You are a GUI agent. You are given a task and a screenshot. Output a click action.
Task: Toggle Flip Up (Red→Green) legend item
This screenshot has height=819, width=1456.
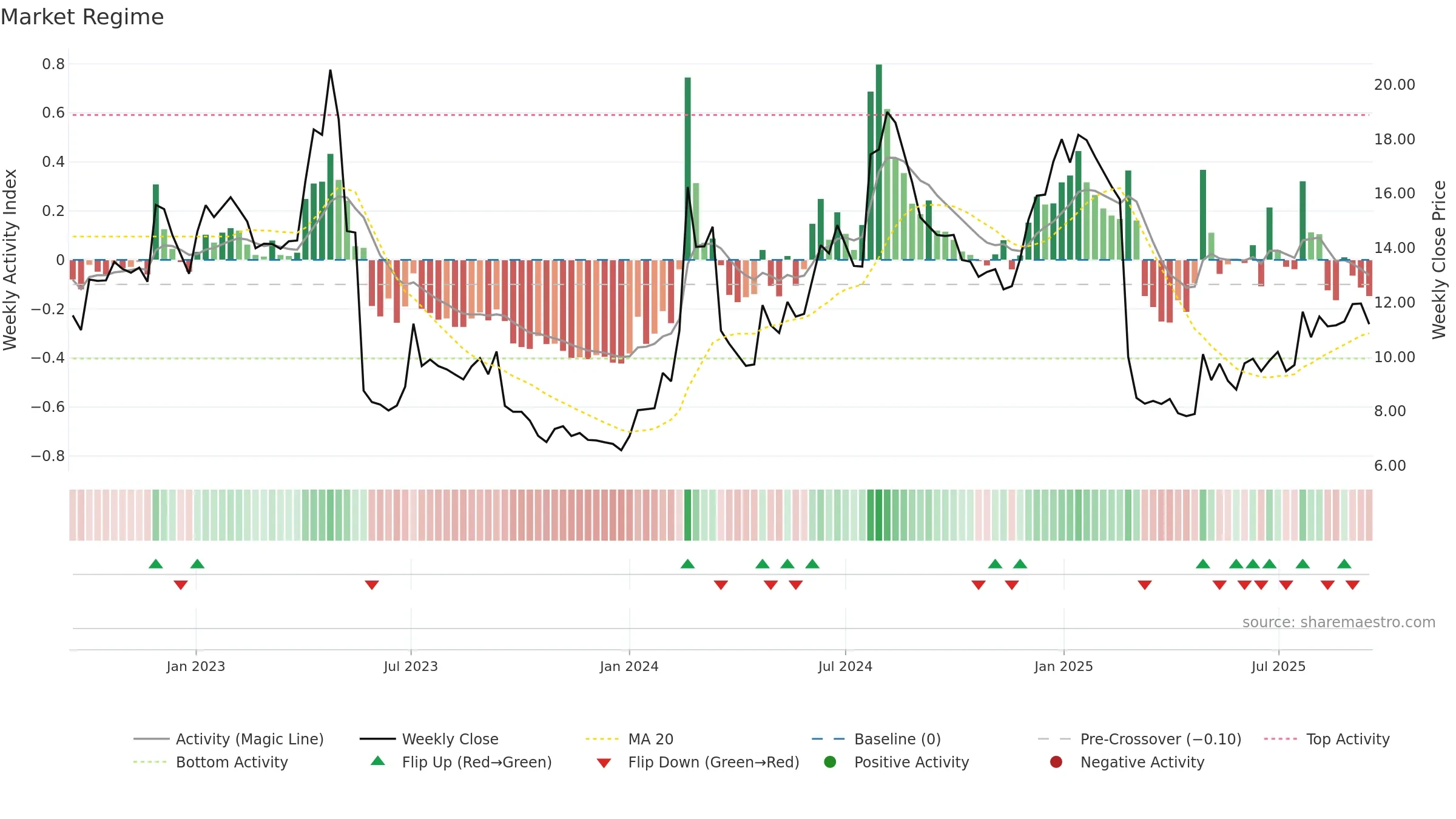(x=461, y=762)
